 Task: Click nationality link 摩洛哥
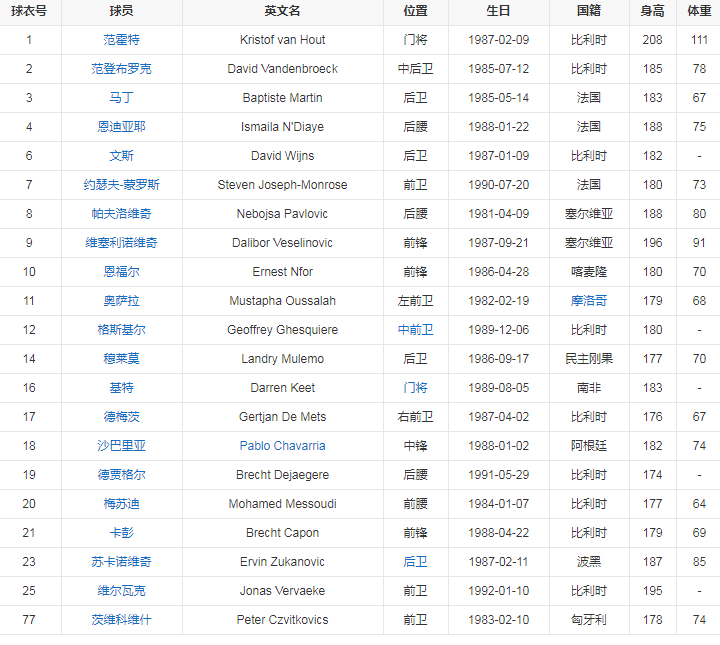pos(588,301)
